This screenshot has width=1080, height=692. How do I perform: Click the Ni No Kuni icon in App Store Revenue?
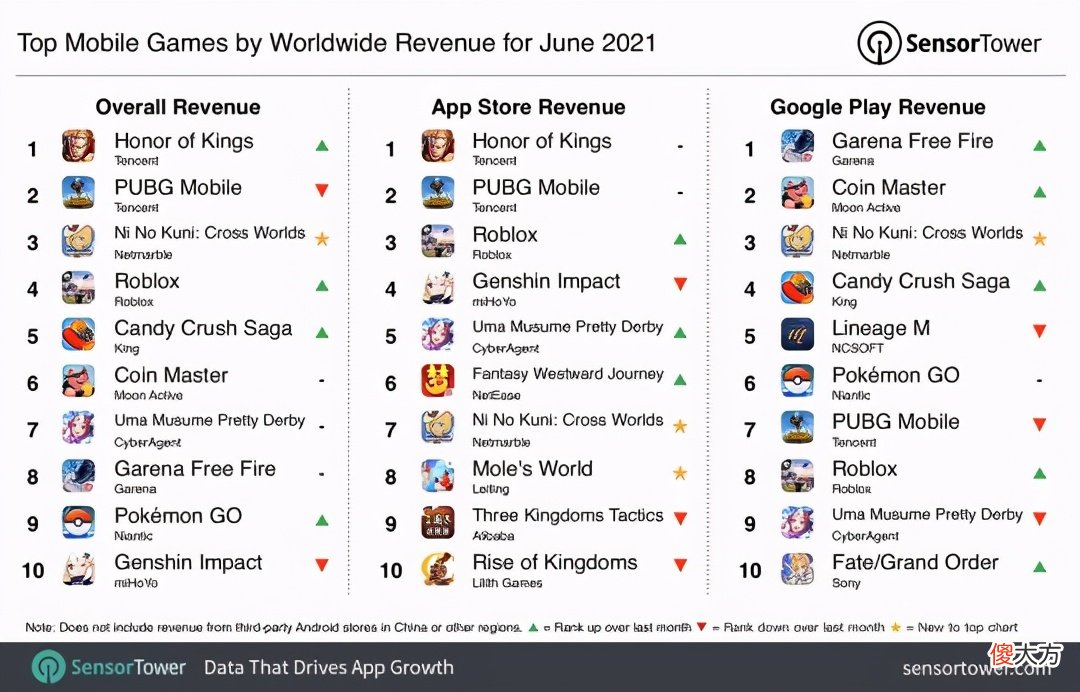pyautogui.click(x=437, y=428)
